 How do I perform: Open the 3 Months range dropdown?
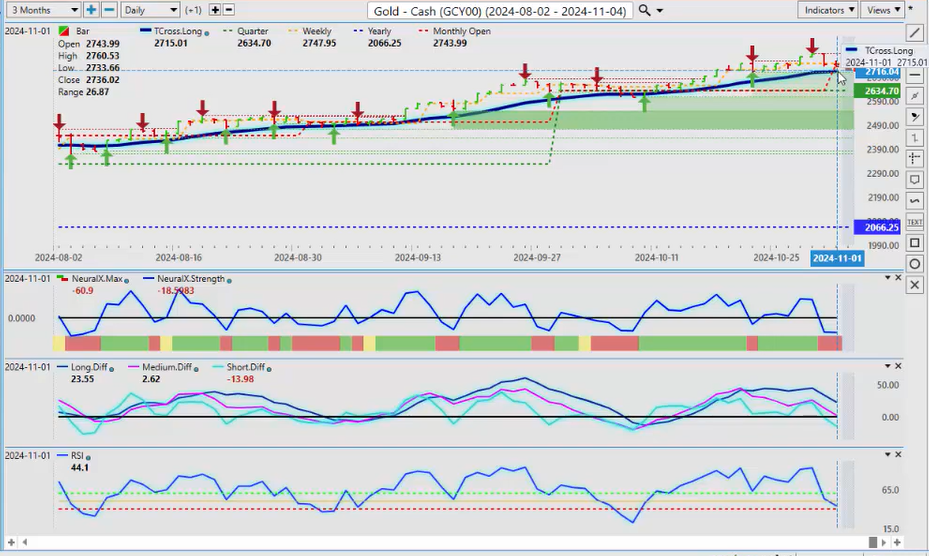tap(41, 10)
